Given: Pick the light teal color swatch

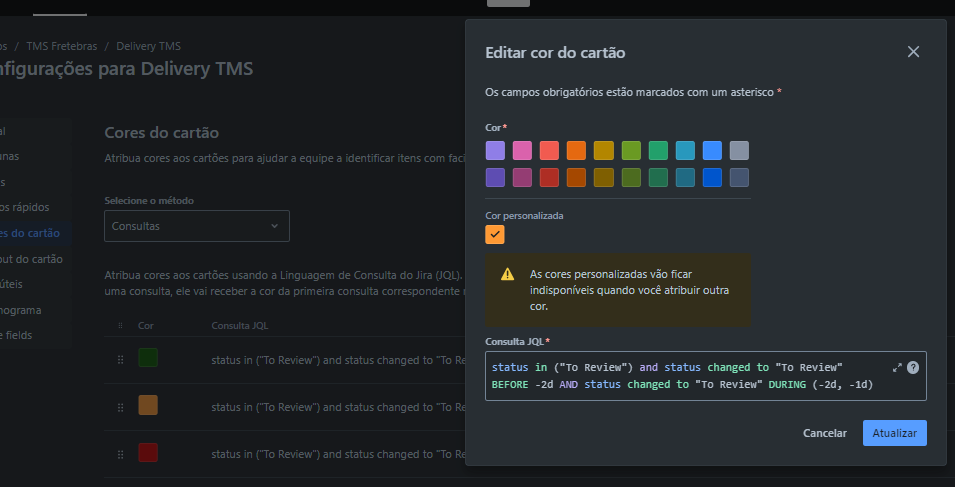Looking at the screenshot, I should (x=685, y=150).
